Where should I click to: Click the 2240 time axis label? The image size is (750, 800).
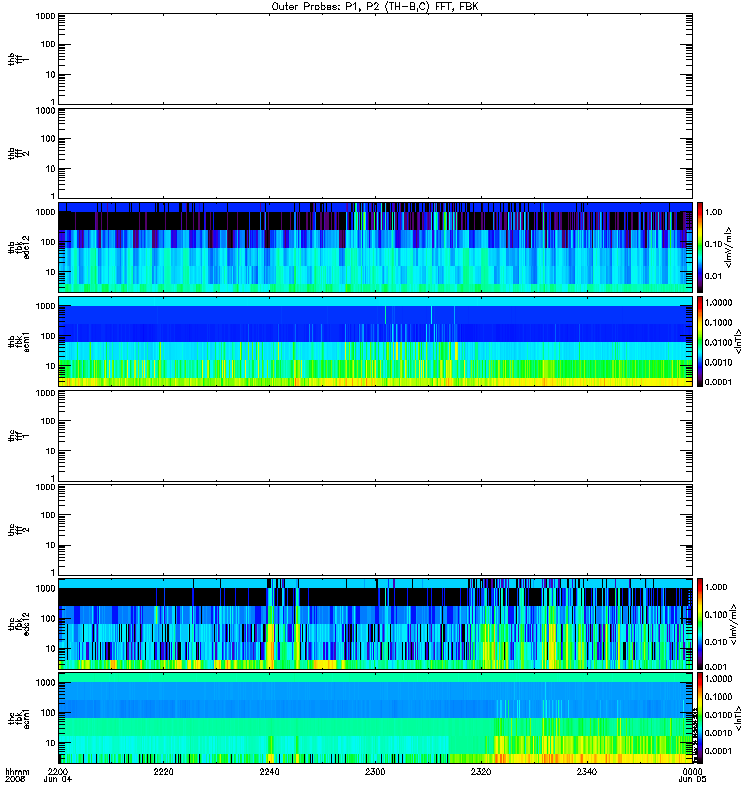[x=269, y=772]
